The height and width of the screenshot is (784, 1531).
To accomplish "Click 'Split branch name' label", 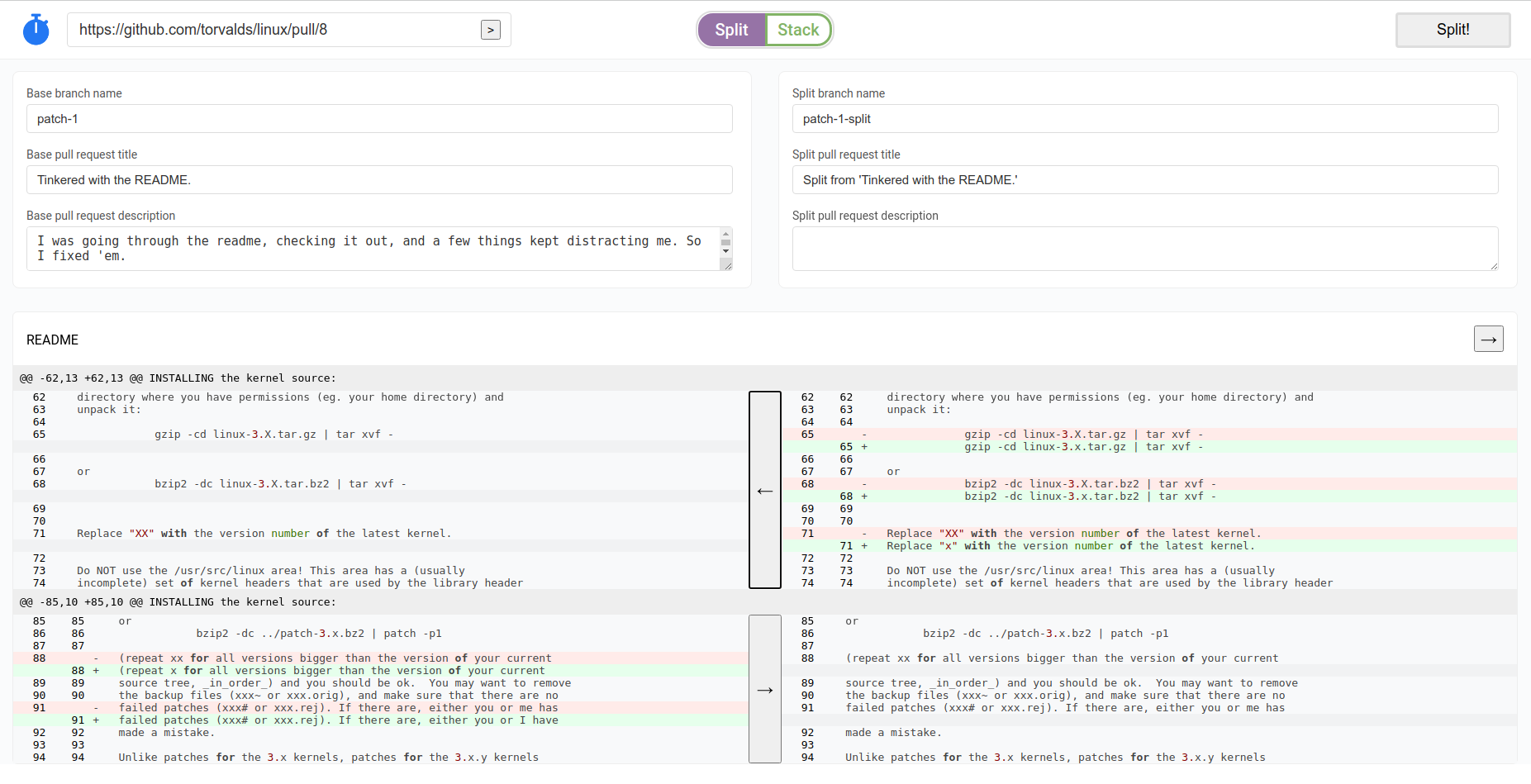I will click(x=839, y=93).
